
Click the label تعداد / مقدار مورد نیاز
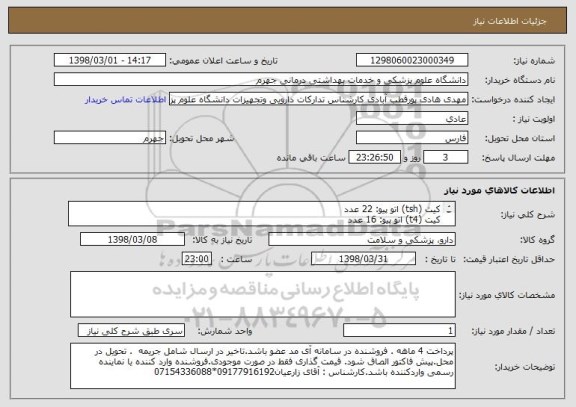point(513,331)
